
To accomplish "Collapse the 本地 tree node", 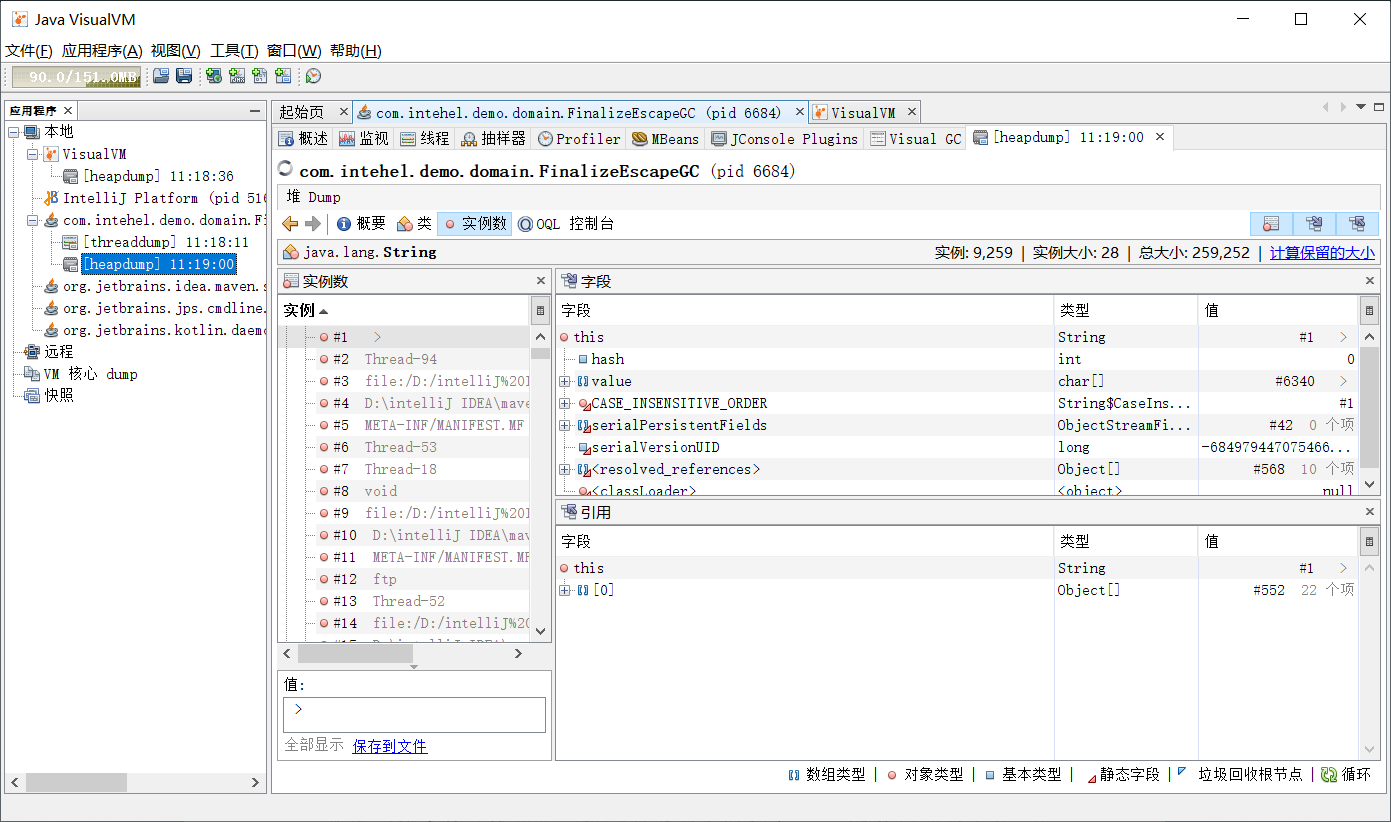I will 13,132.
